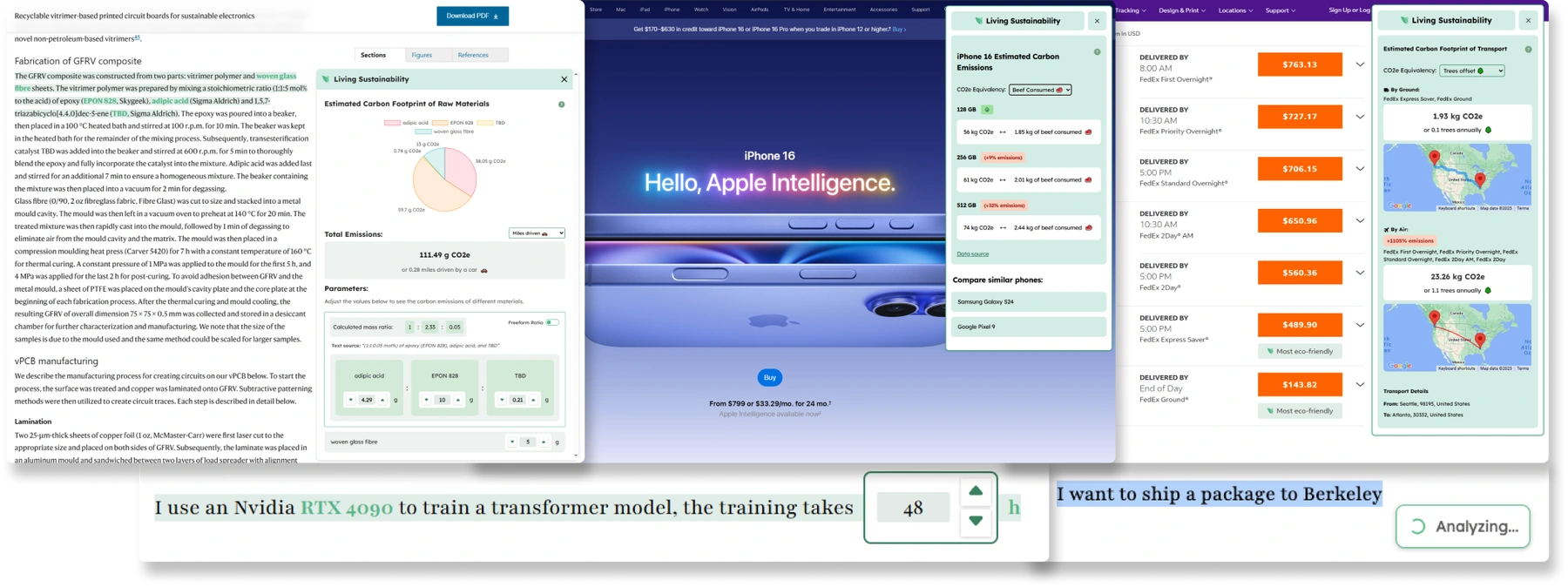Screen dimensions: 1568x587
Task: Click the training hours value field showing 48
Action: click(x=913, y=508)
